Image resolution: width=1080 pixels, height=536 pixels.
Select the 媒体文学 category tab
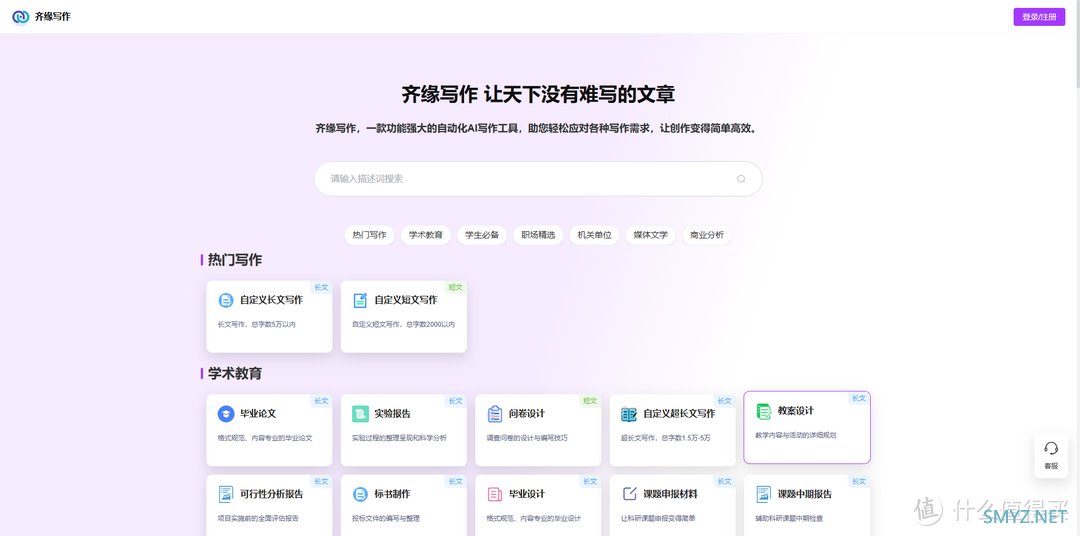[x=651, y=235]
